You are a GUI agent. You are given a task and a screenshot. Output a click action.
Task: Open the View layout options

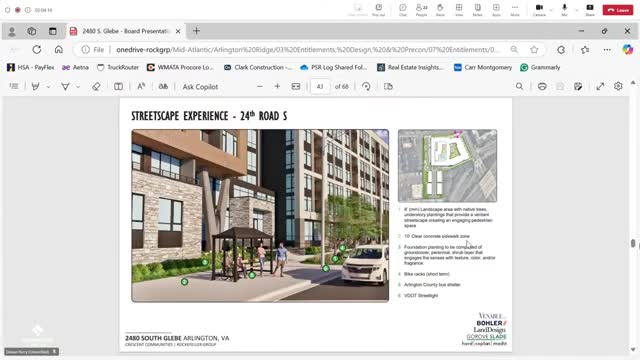coord(459,10)
